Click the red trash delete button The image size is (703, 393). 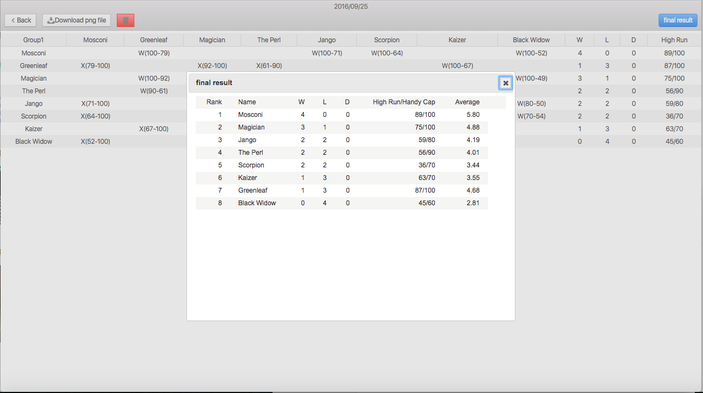tap(126, 20)
